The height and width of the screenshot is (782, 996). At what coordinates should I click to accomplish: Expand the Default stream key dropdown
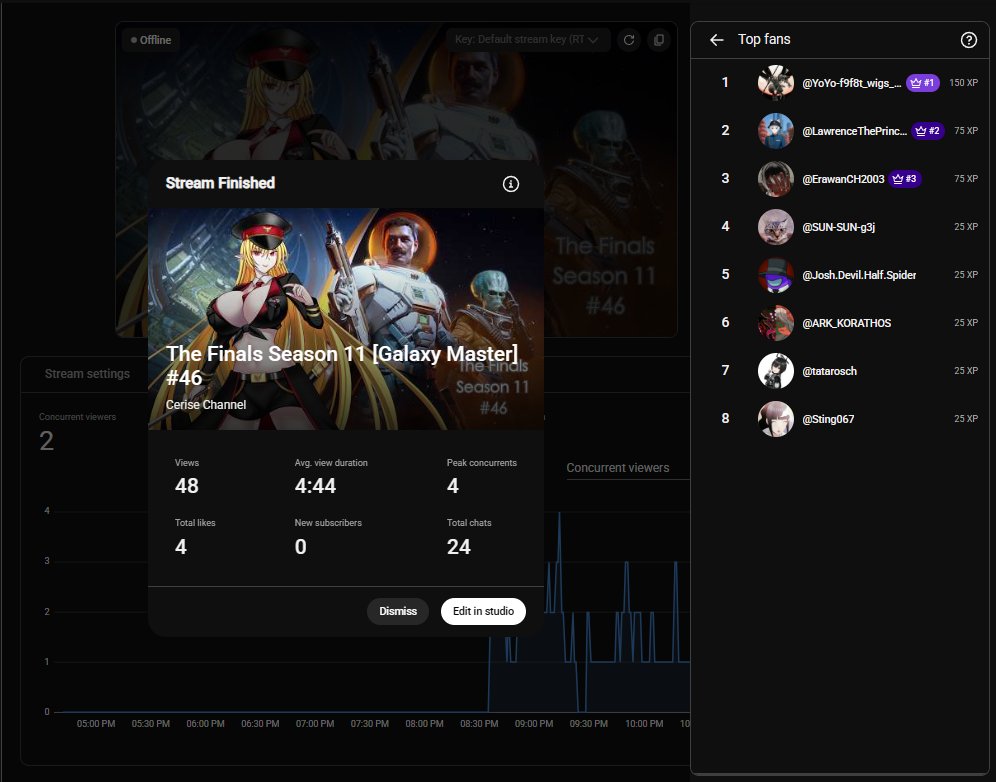tap(528, 39)
